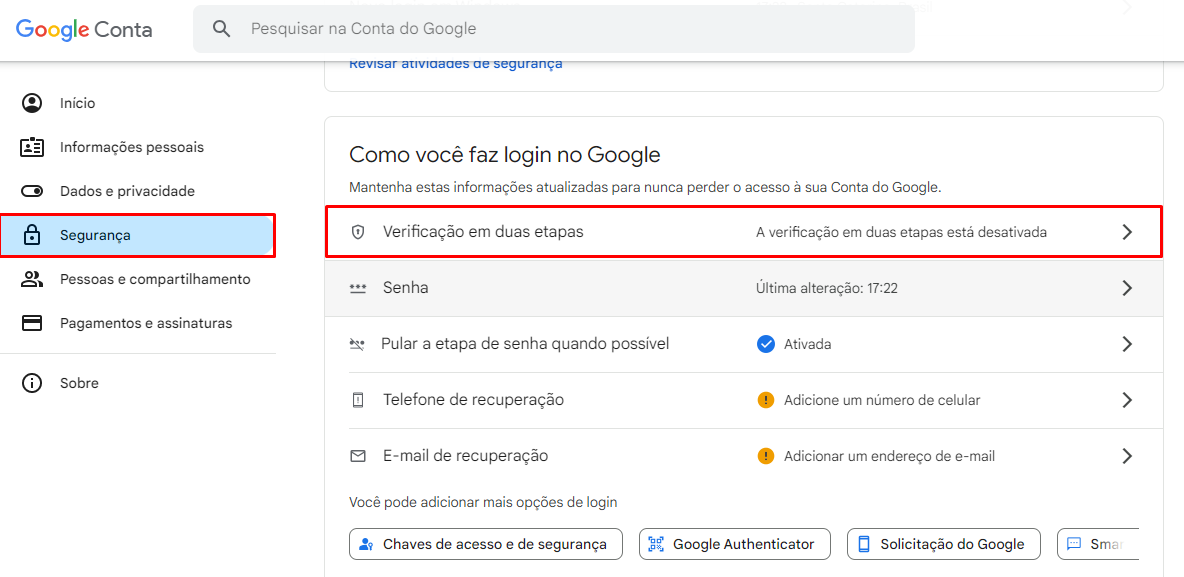Viewport: 1184px width, 577px height.
Task: Click the Informações pessoais ID card icon
Action: (x=32, y=147)
